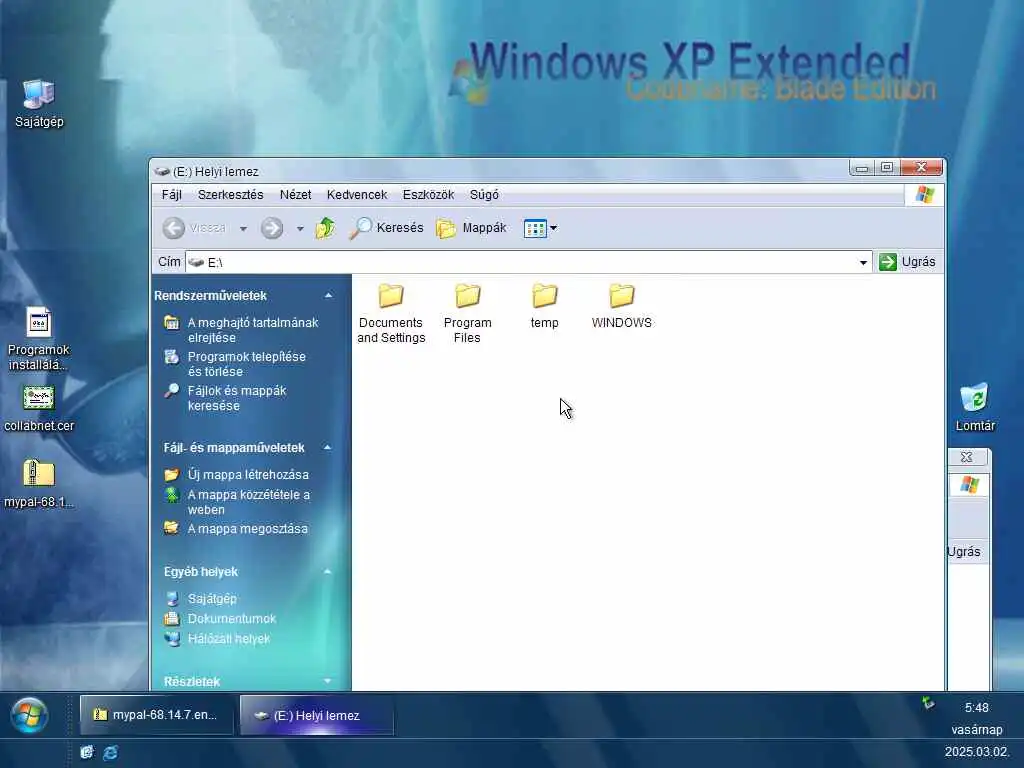Click A meghajtó tartalmának elrejtése link
Viewport: 1024px width, 768px height.
click(x=253, y=330)
